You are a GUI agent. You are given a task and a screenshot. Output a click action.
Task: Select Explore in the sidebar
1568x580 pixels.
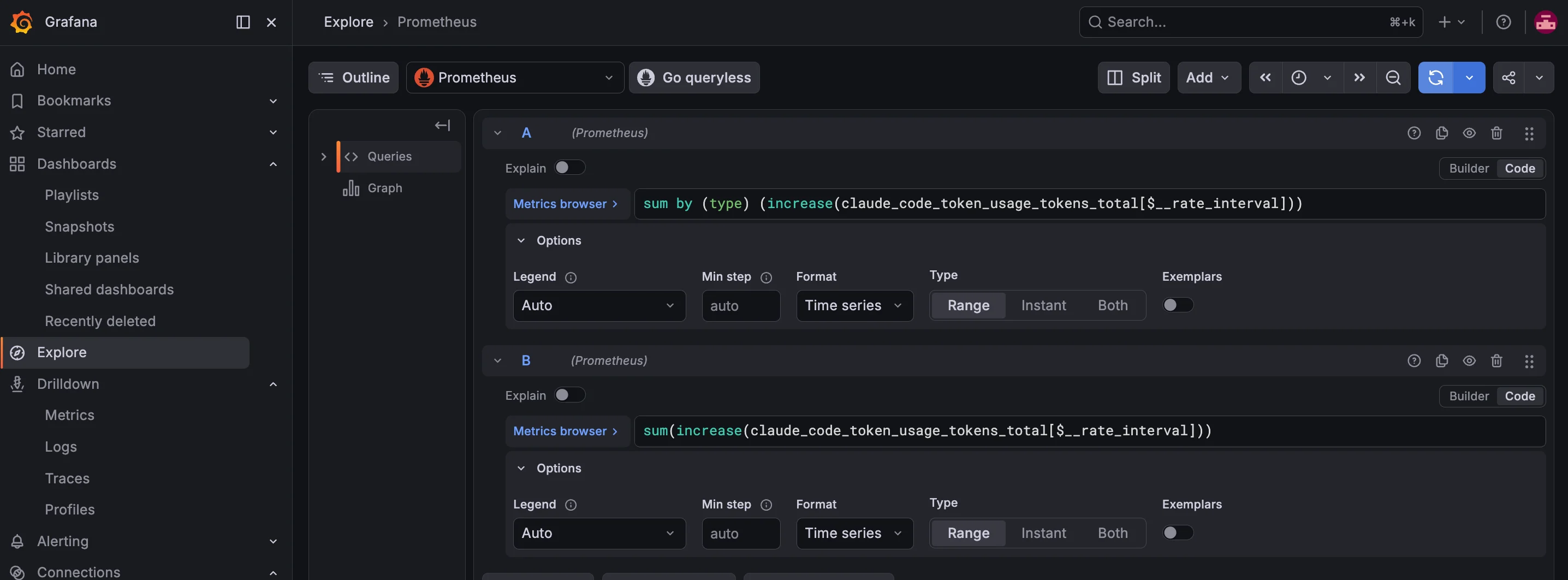click(x=125, y=352)
